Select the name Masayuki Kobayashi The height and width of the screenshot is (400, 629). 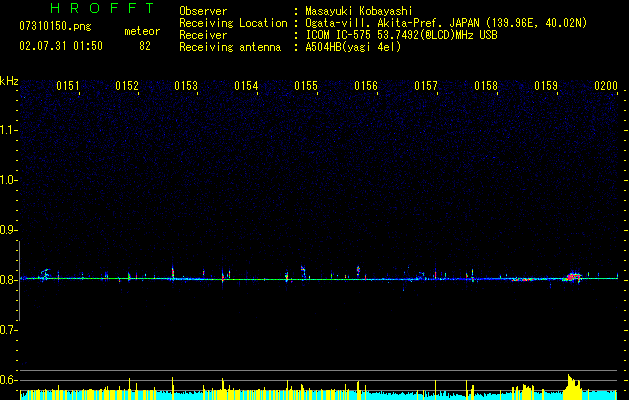tap(359, 11)
